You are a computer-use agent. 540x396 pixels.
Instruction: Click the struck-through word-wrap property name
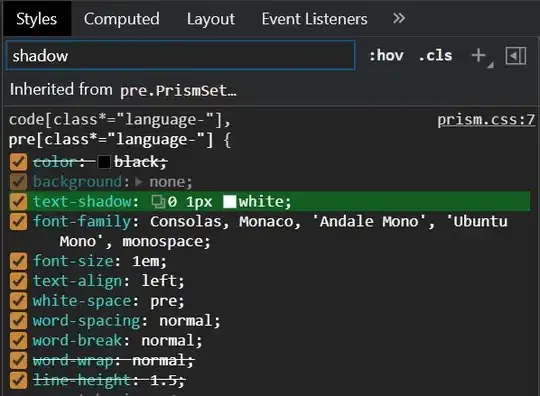point(73,361)
